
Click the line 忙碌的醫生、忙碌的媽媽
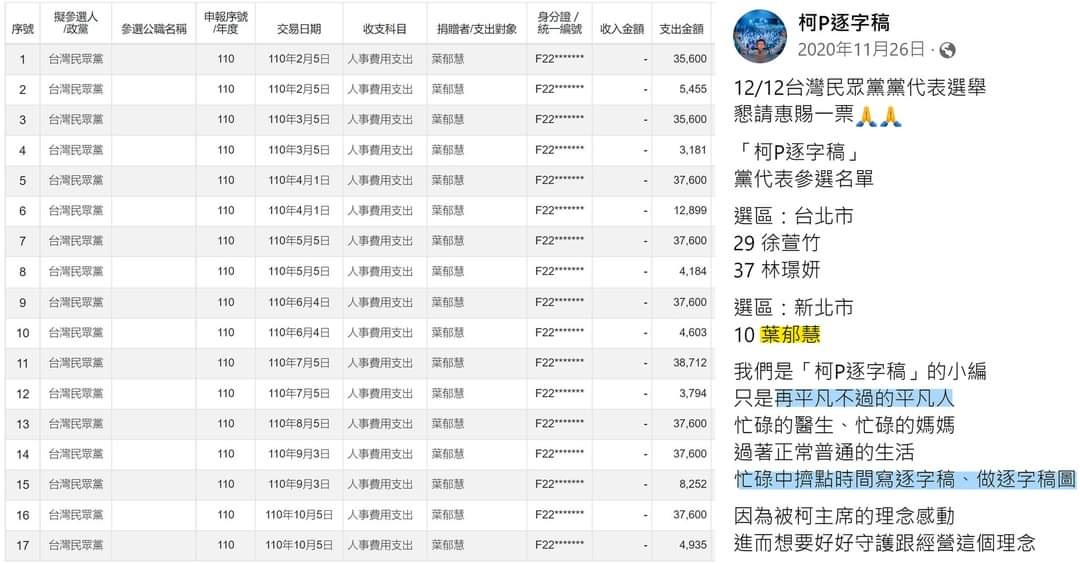click(844, 425)
